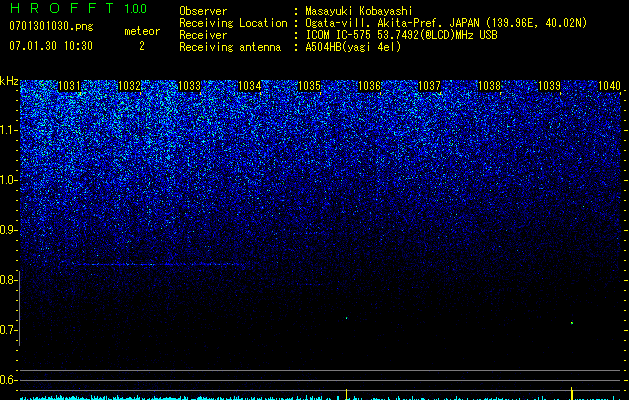Image resolution: width=629 pixels, height=400 pixels.
Task: Click the kHz axis unit label
Action: (x=9, y=81)
